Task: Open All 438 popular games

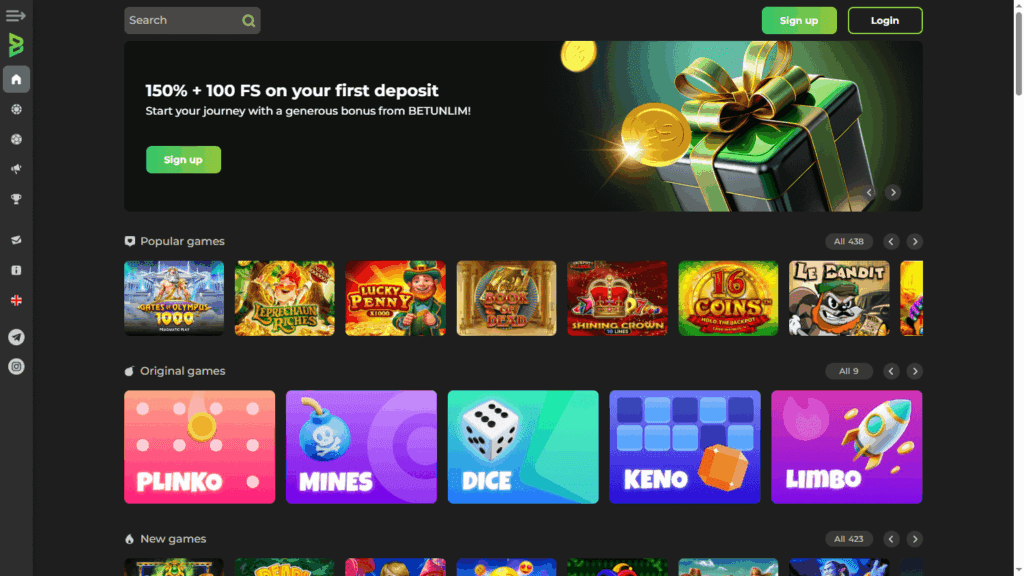Action: click(x=848, y=242)
